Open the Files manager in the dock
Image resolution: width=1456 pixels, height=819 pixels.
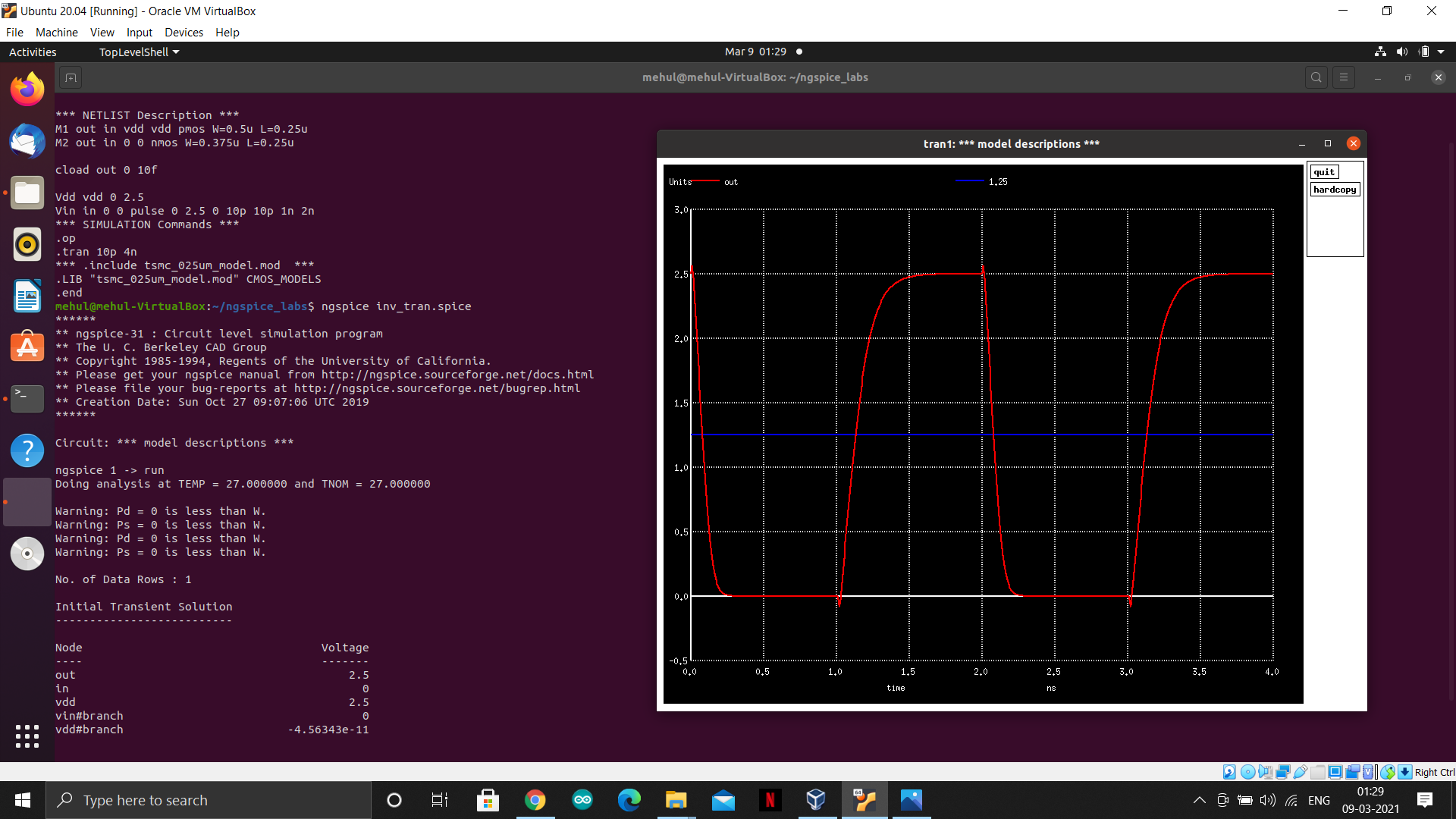[27, 193]
